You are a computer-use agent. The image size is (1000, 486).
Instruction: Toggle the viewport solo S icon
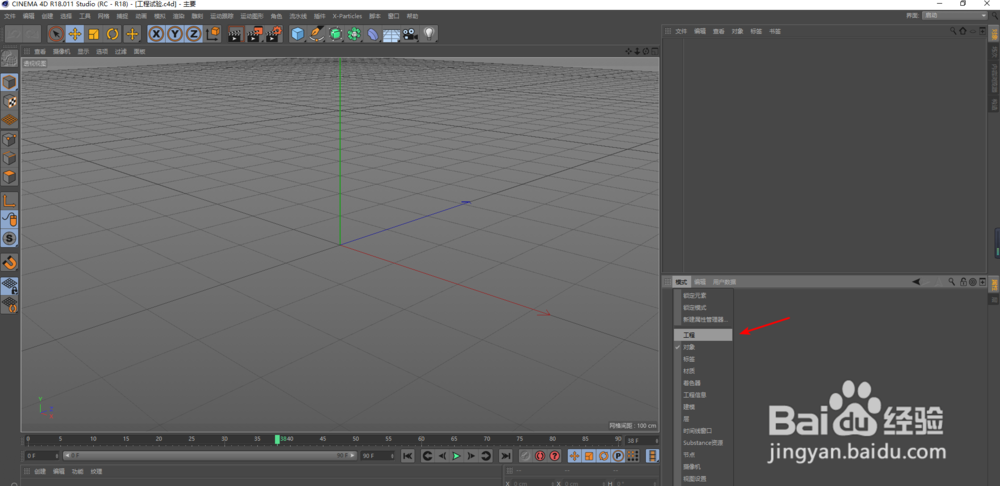10,239
